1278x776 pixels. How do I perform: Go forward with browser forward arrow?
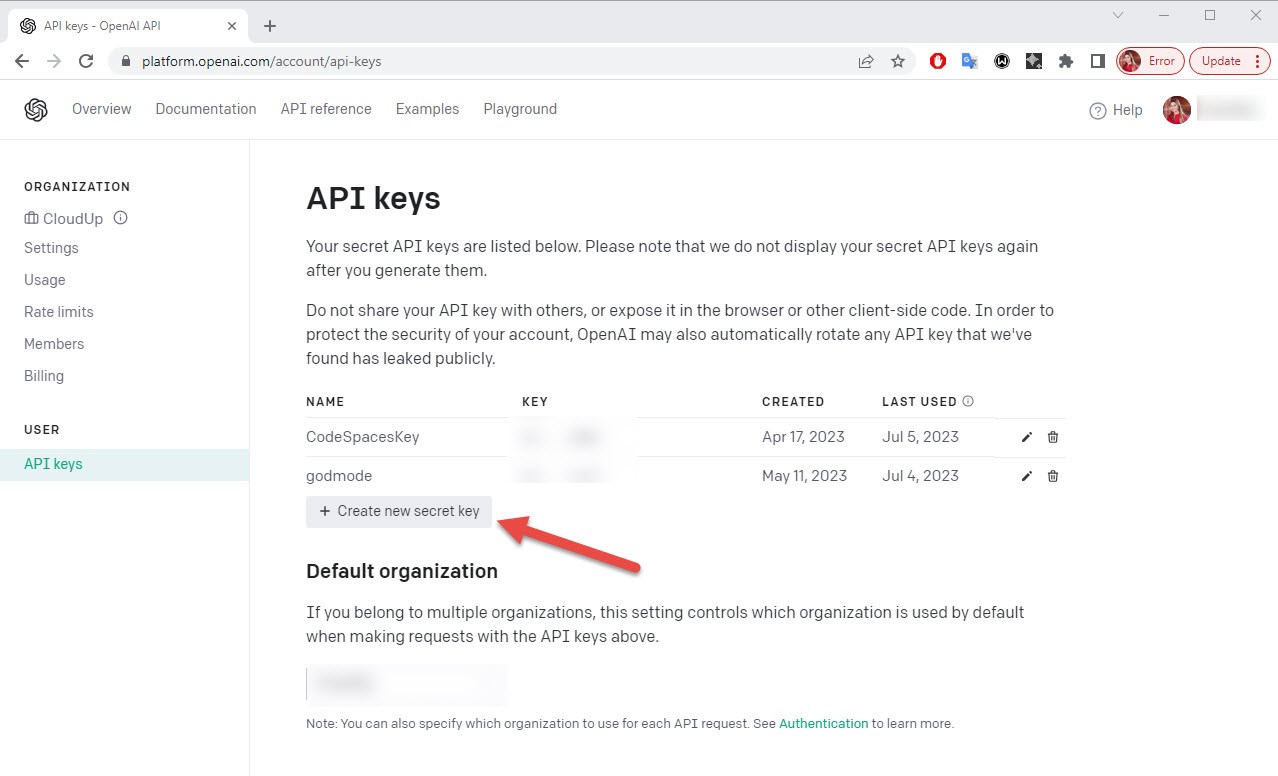[54, 61]
